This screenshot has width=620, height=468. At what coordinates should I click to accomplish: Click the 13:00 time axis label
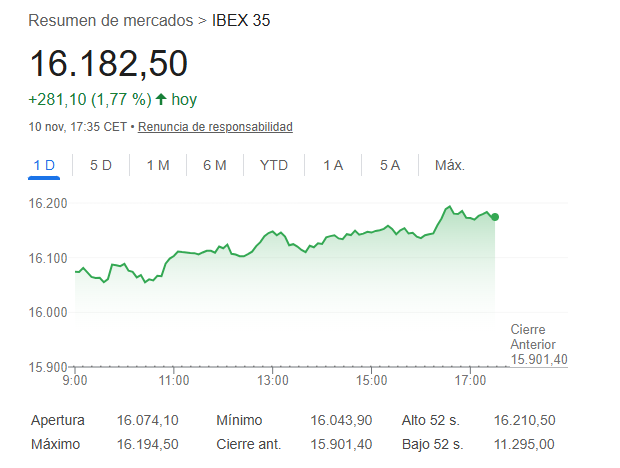coord(273,380)
